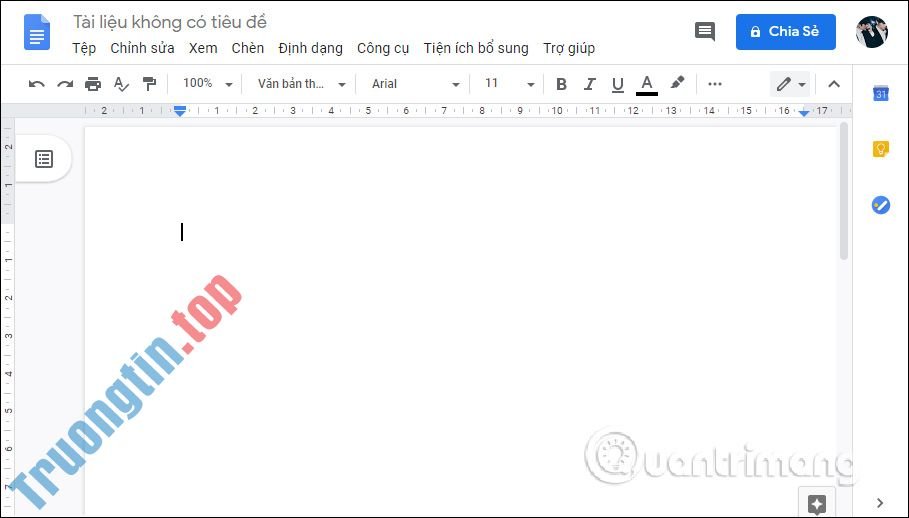Screen dimensions: 909x518
Task: Open the editing mode dropdown
Action: tap(790, 85)
